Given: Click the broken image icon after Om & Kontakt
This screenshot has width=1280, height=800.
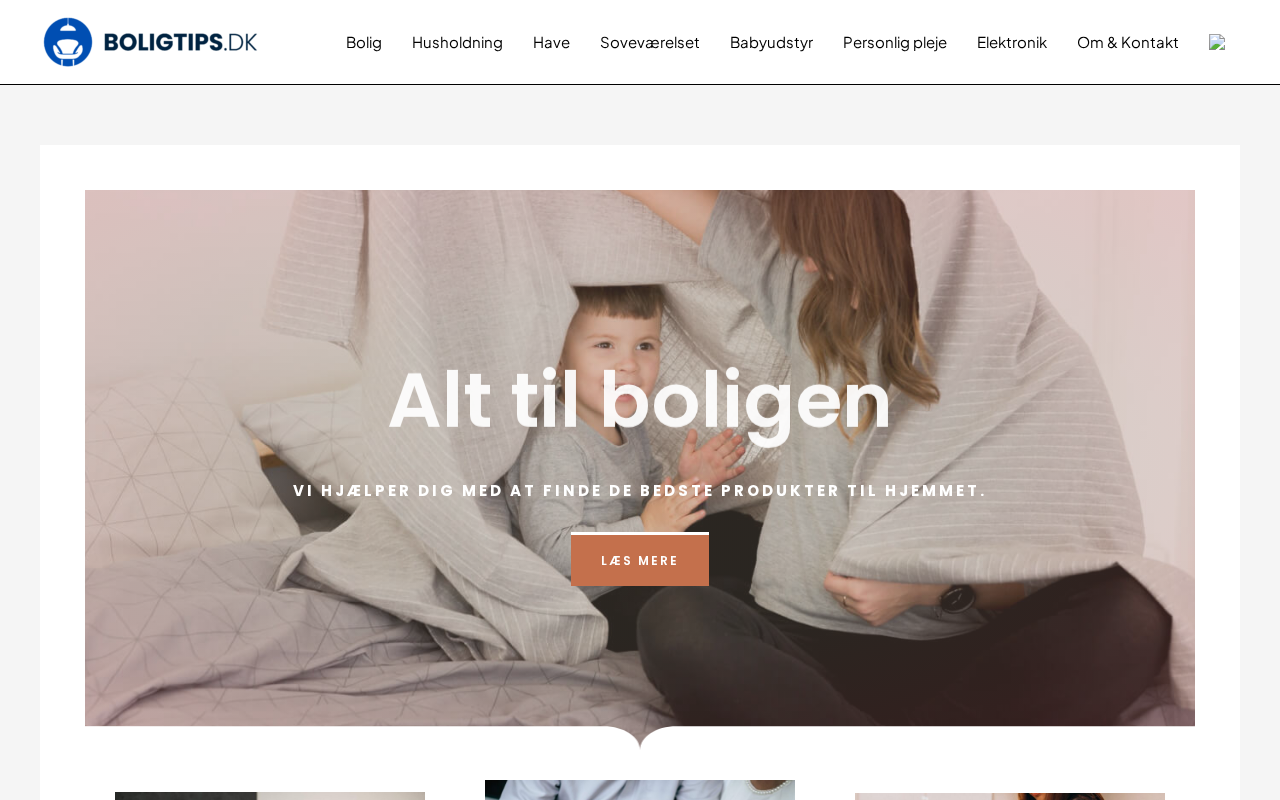Looking at the screenshot, I should tap(1217, 42).
